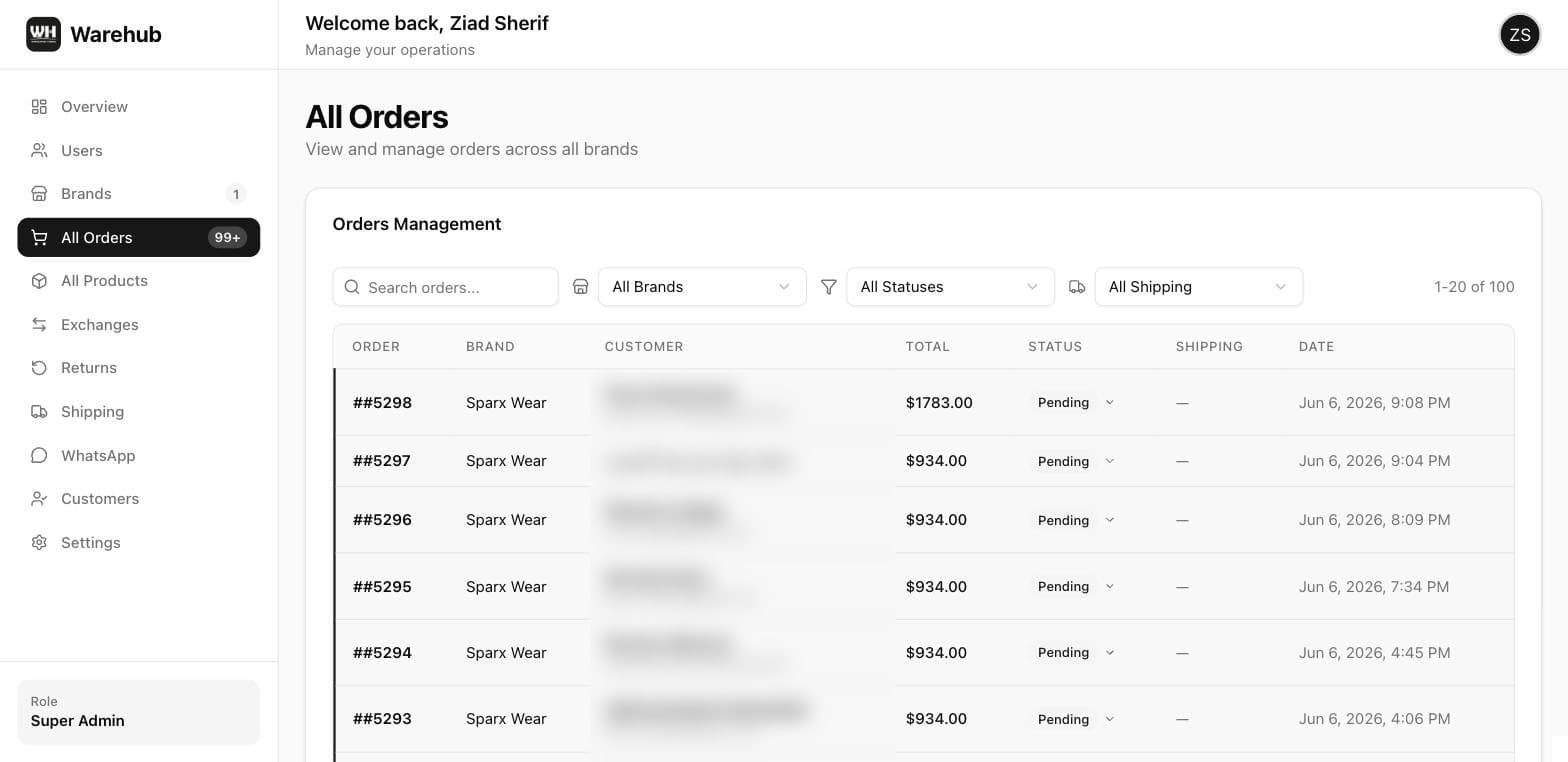Go to Overview in the sidebar
The height and width of the screenshot is (762, 1568).
pos(138,106)
